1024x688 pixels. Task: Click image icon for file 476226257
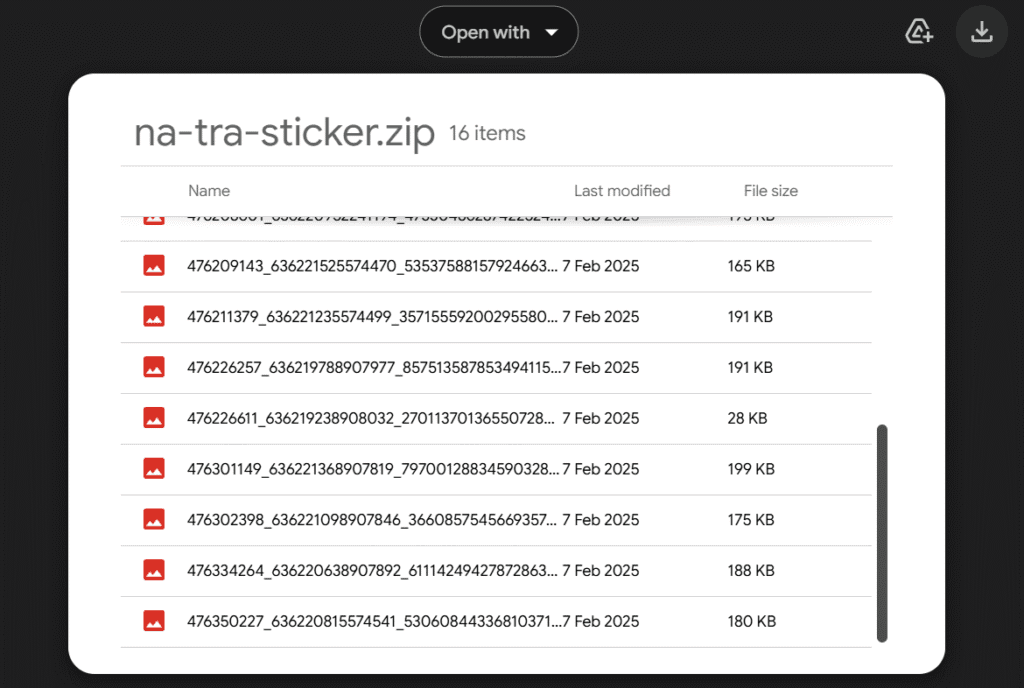[x=154, y=368]
